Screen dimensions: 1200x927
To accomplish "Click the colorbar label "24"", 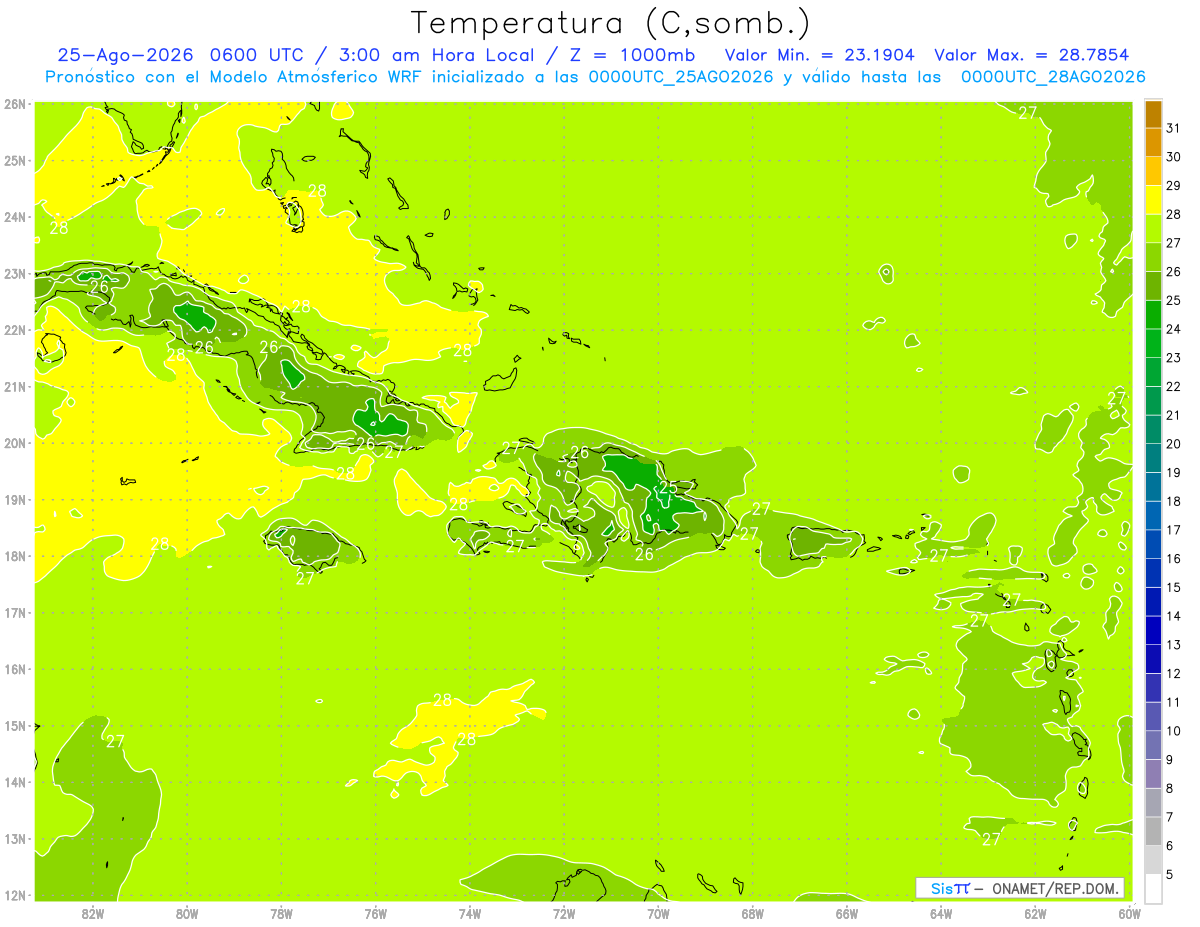I will [1174, 329].
